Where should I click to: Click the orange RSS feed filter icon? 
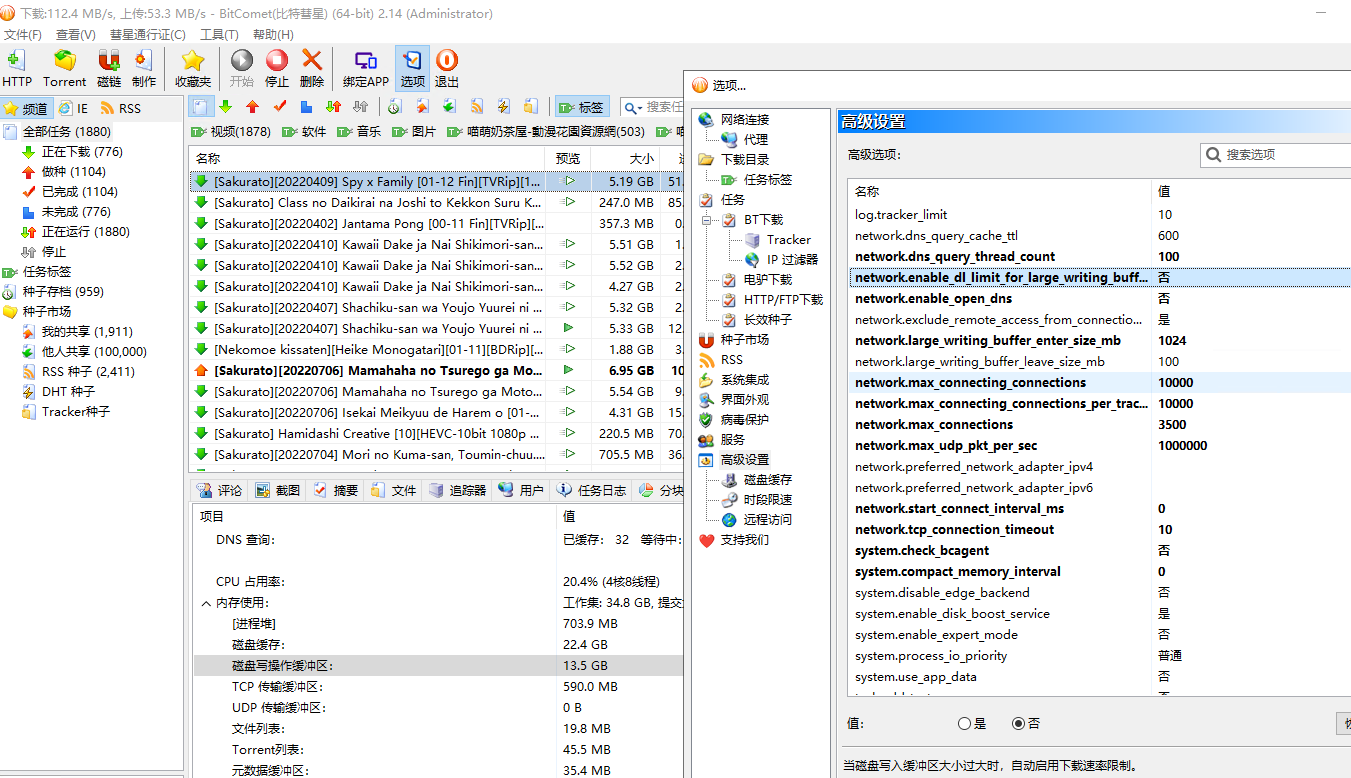point(477,106)
